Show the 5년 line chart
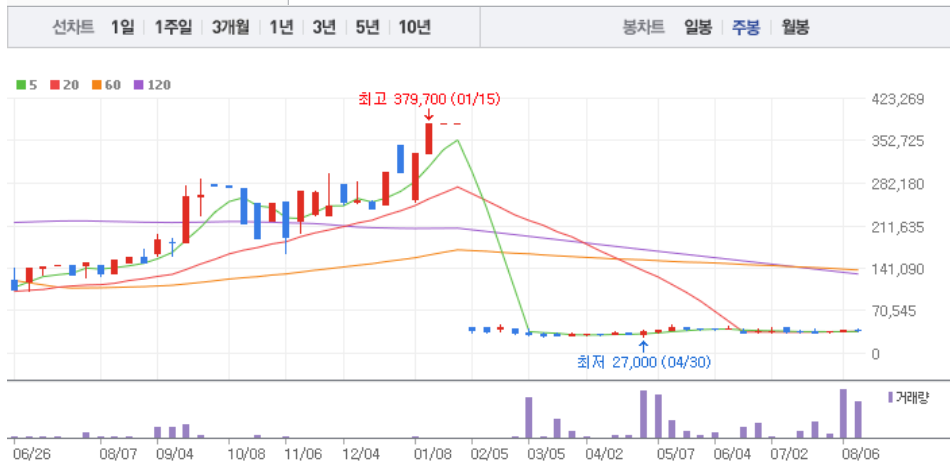Screen dimensions: 950x469 367,27
